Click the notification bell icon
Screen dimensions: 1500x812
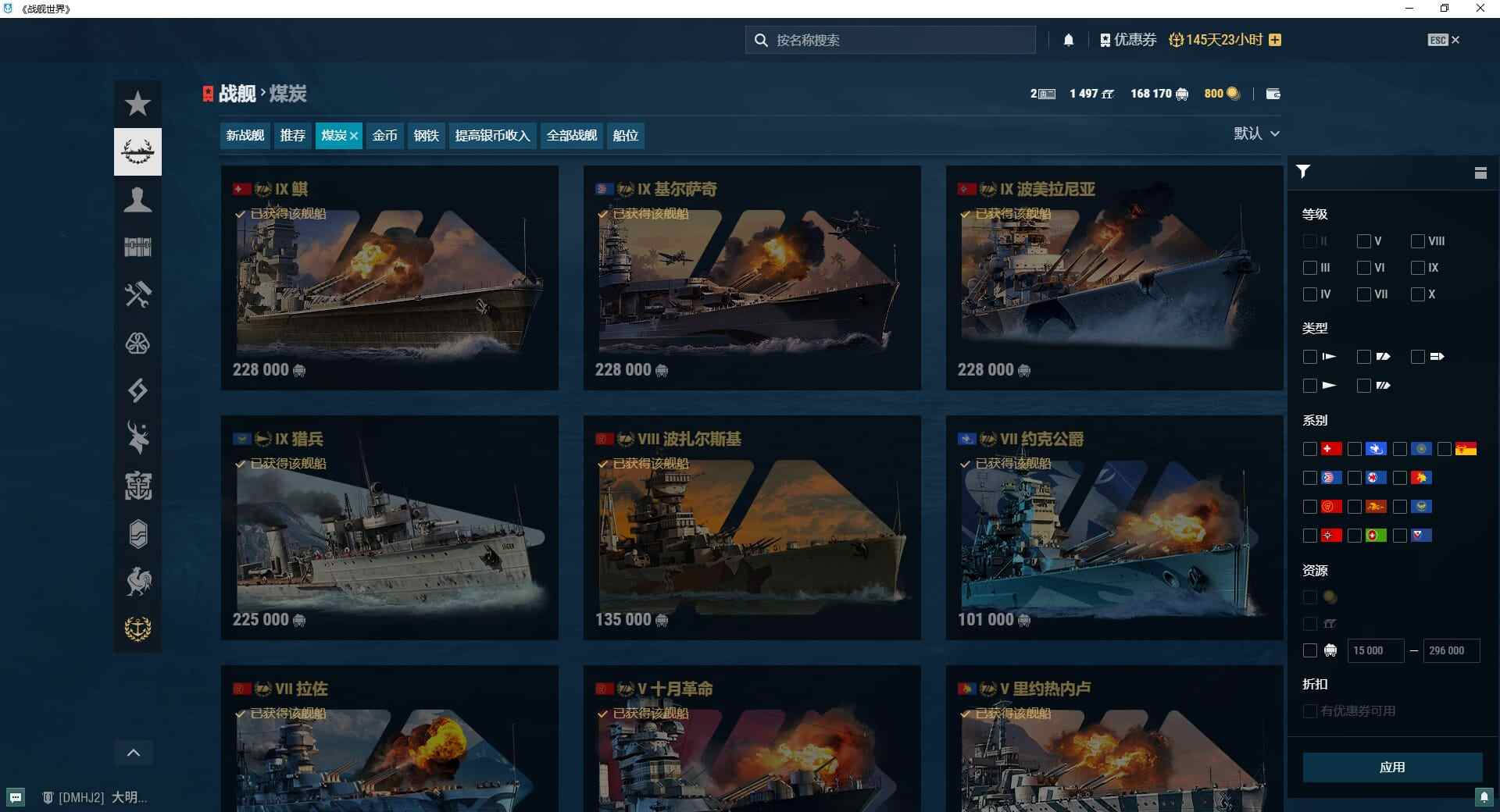click(x=1070, y=39)
